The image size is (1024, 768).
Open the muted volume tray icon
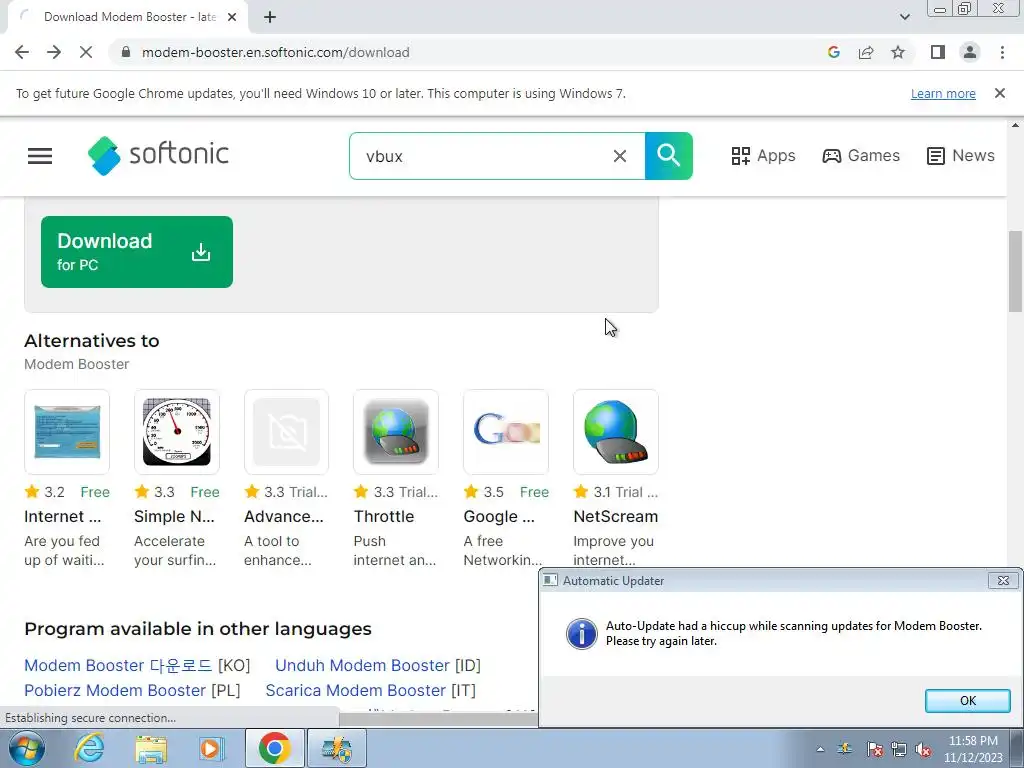[923, 749]
